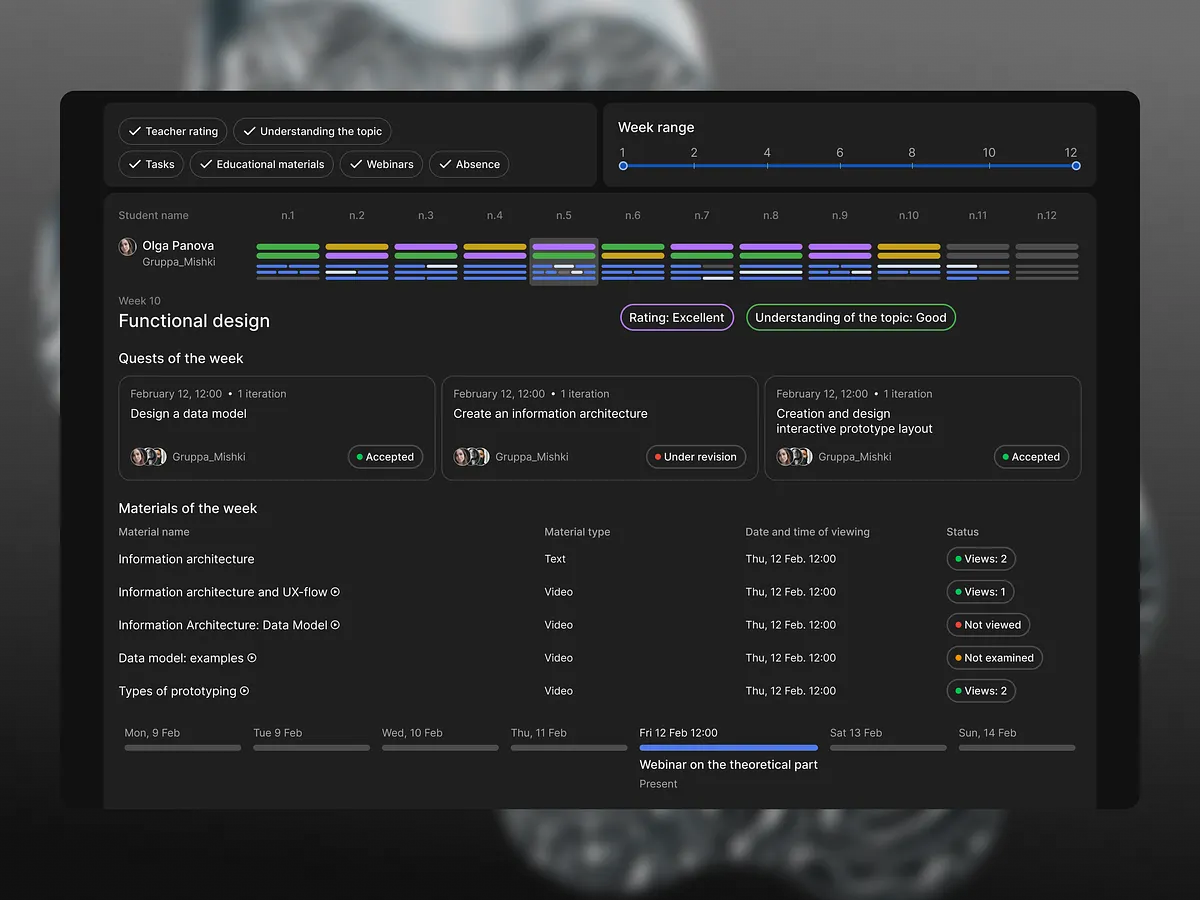Click the avatars on the prototype layout quest card
This screenshot has height=900, width=1200.
point(794,456)
